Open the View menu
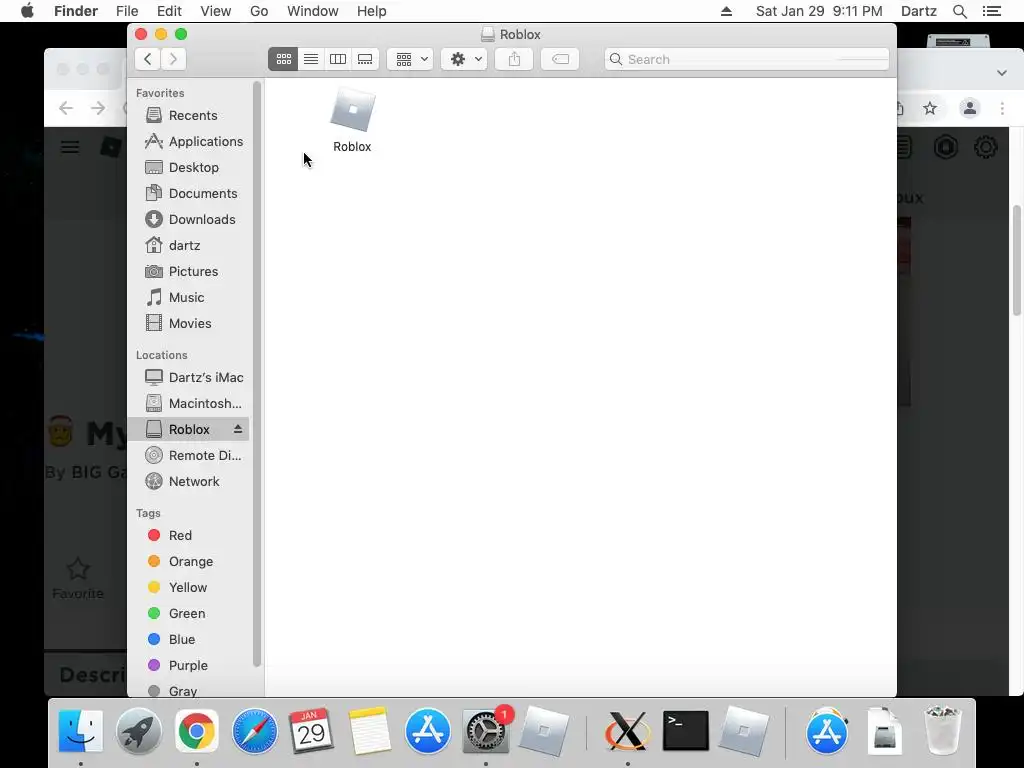The width and height of the screenshot is (1024, 768). pyautogui.click(x=216, y=11)
